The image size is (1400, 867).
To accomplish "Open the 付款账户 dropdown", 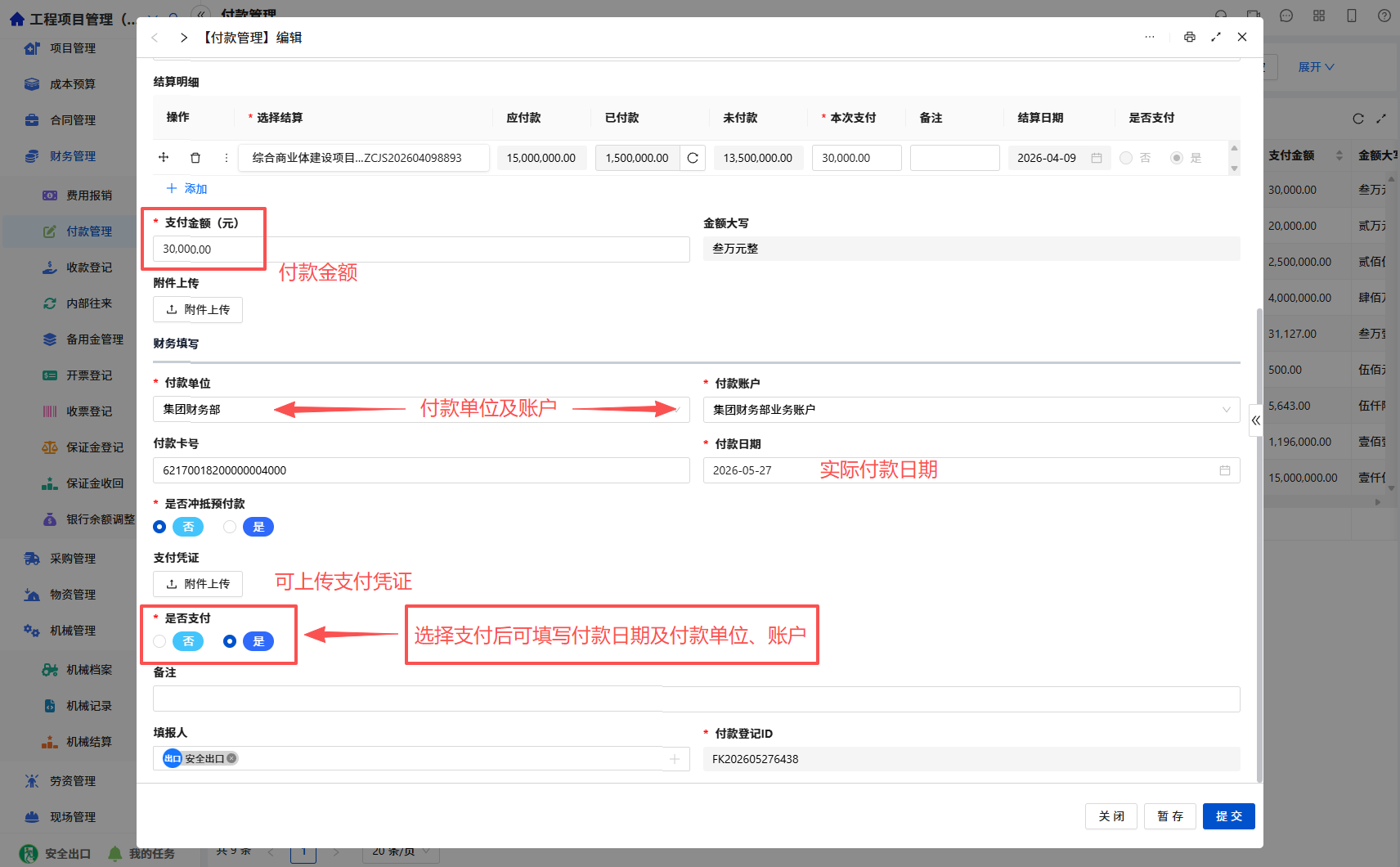I will 971,410.
